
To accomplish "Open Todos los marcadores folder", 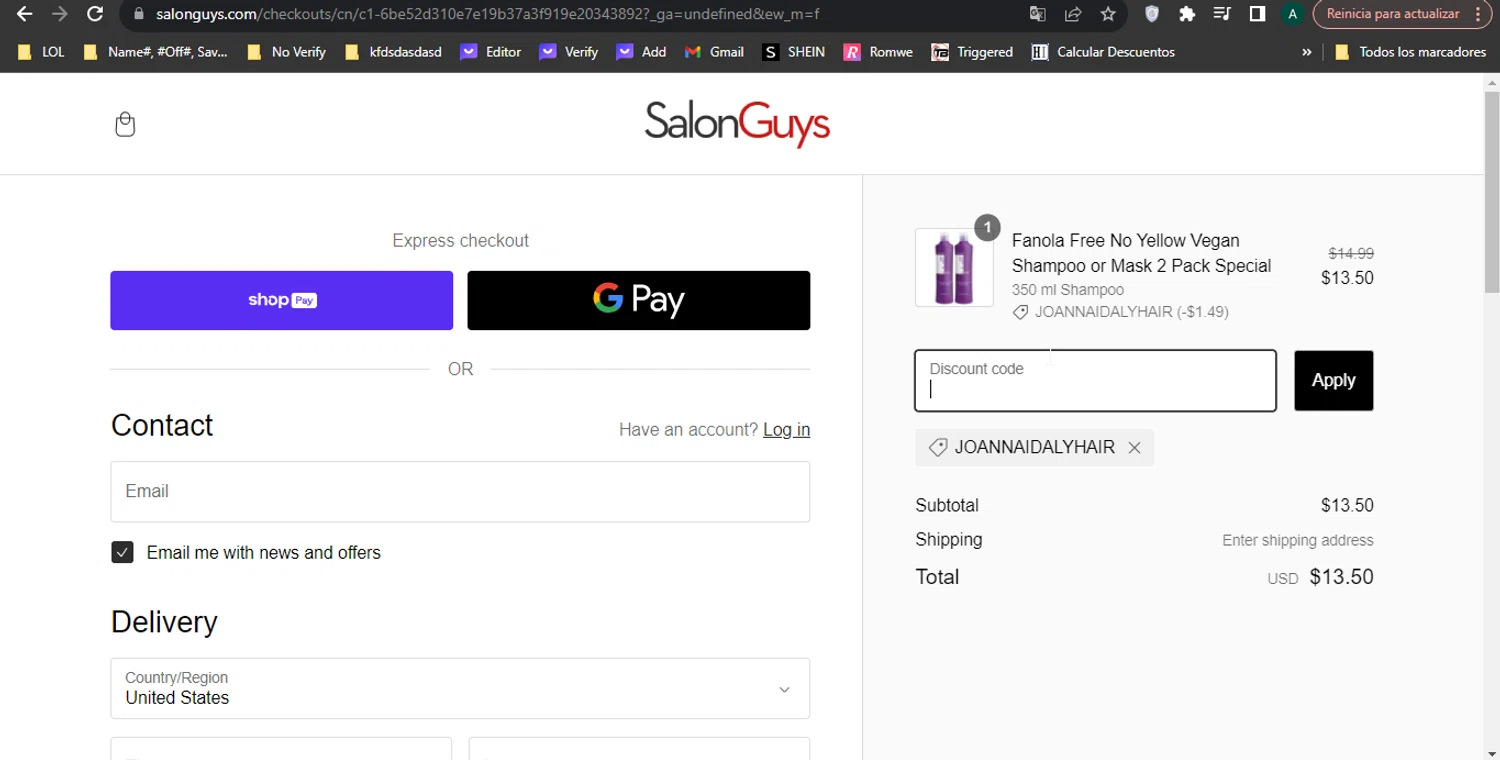I will pyautogui.click(x=1410, y=52).
